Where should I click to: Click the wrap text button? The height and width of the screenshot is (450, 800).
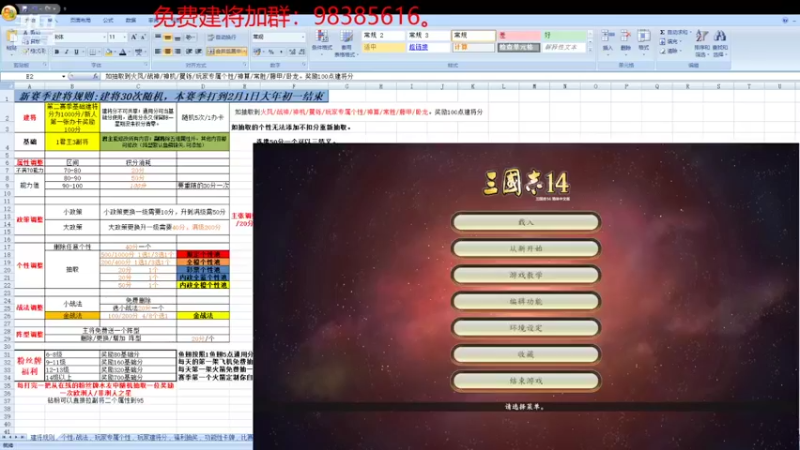222,37
